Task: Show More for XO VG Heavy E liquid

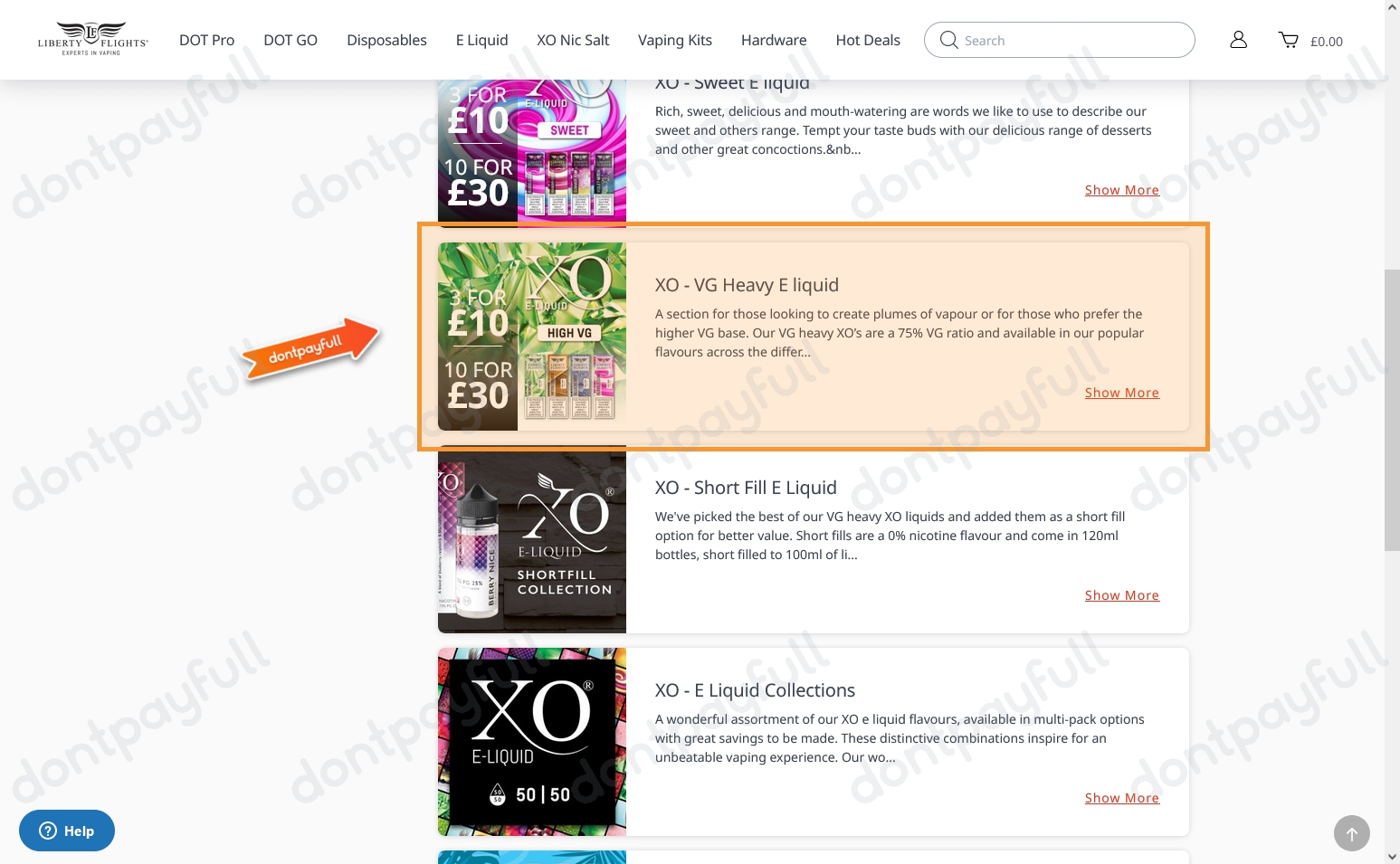Action: pos(1122,393)
